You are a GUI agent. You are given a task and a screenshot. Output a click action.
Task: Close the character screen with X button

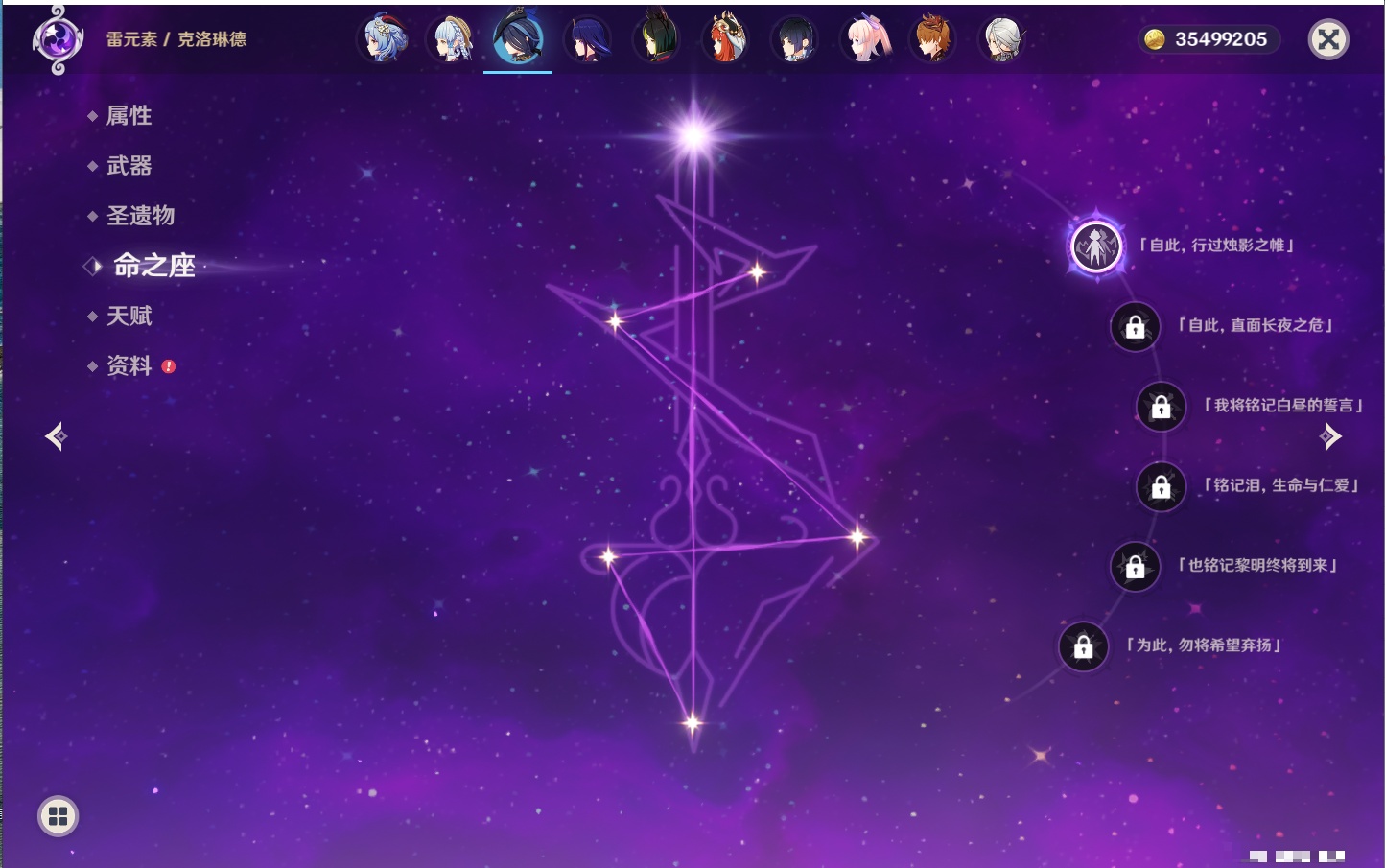(1328, 39)
